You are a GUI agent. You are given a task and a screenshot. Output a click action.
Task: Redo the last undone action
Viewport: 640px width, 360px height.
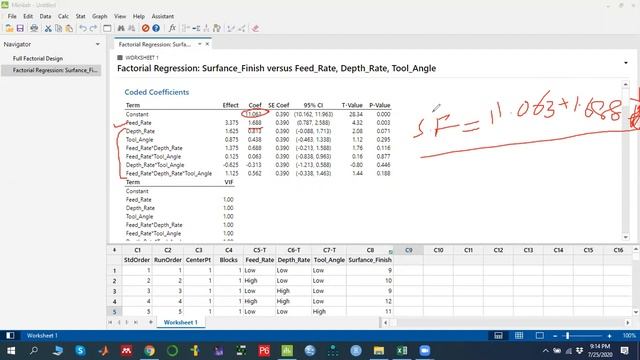point(93,28)
